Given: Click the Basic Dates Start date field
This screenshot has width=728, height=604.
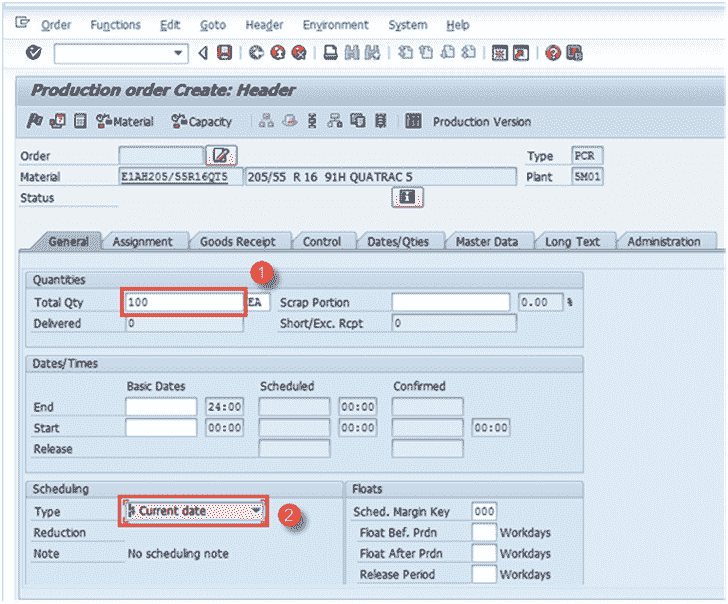Looking at the screenshot, I should click(161, 428).
